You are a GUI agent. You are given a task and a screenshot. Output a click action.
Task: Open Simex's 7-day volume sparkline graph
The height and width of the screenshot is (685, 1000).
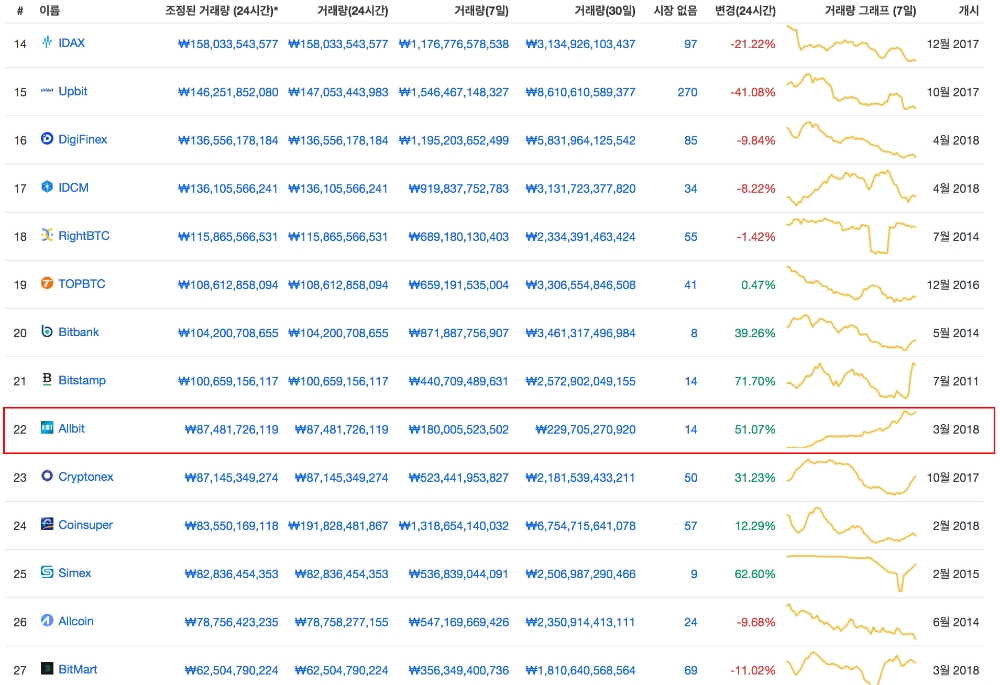click(x=851, y=573)
